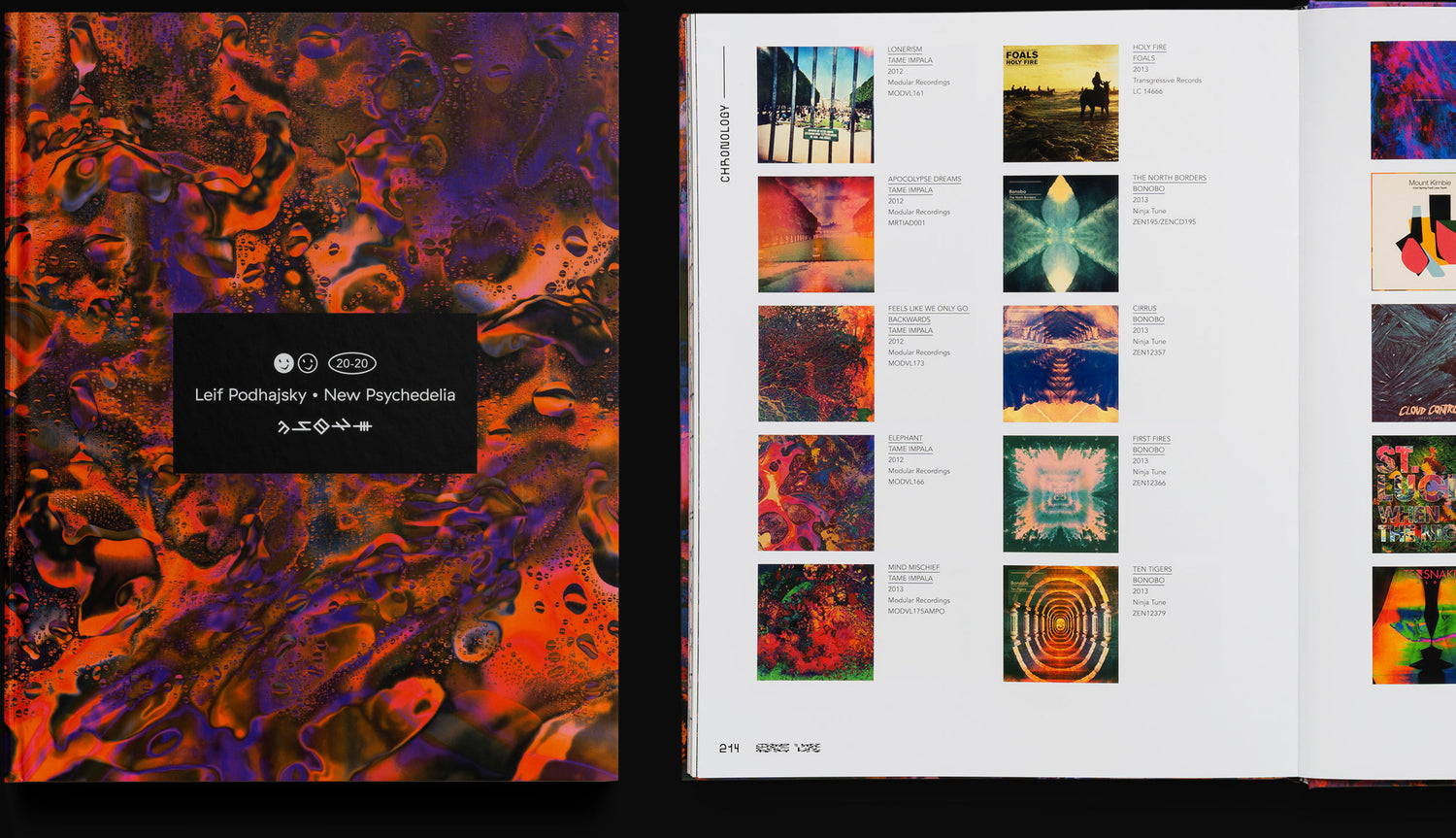
Task: Click the Cirrus album artwork
Action: [1060, 364]
